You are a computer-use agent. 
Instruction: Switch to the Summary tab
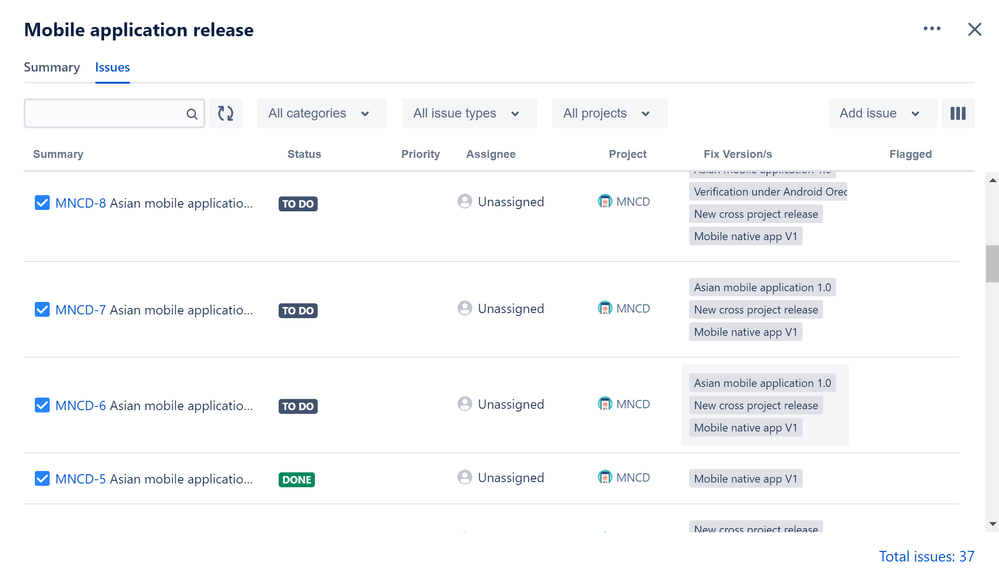point(52,67)
